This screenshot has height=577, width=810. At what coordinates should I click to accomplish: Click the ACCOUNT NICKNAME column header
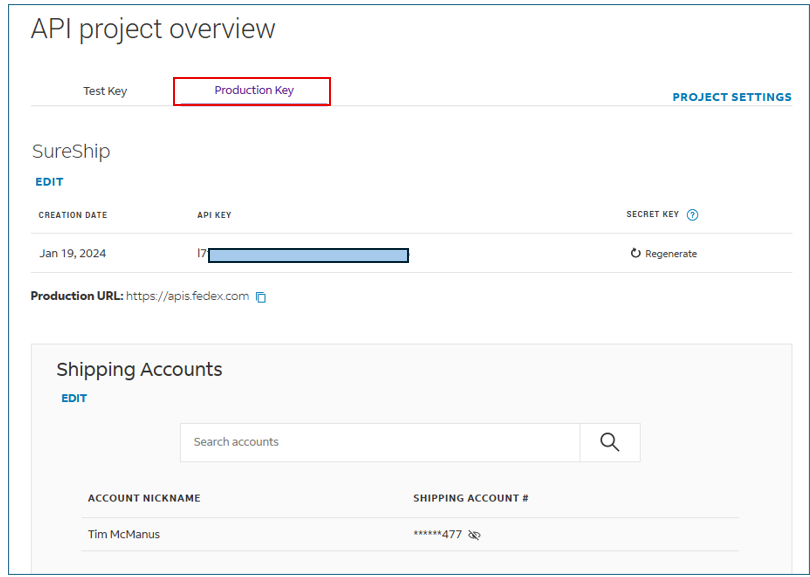pyautogui.click(x=144, y=498)
